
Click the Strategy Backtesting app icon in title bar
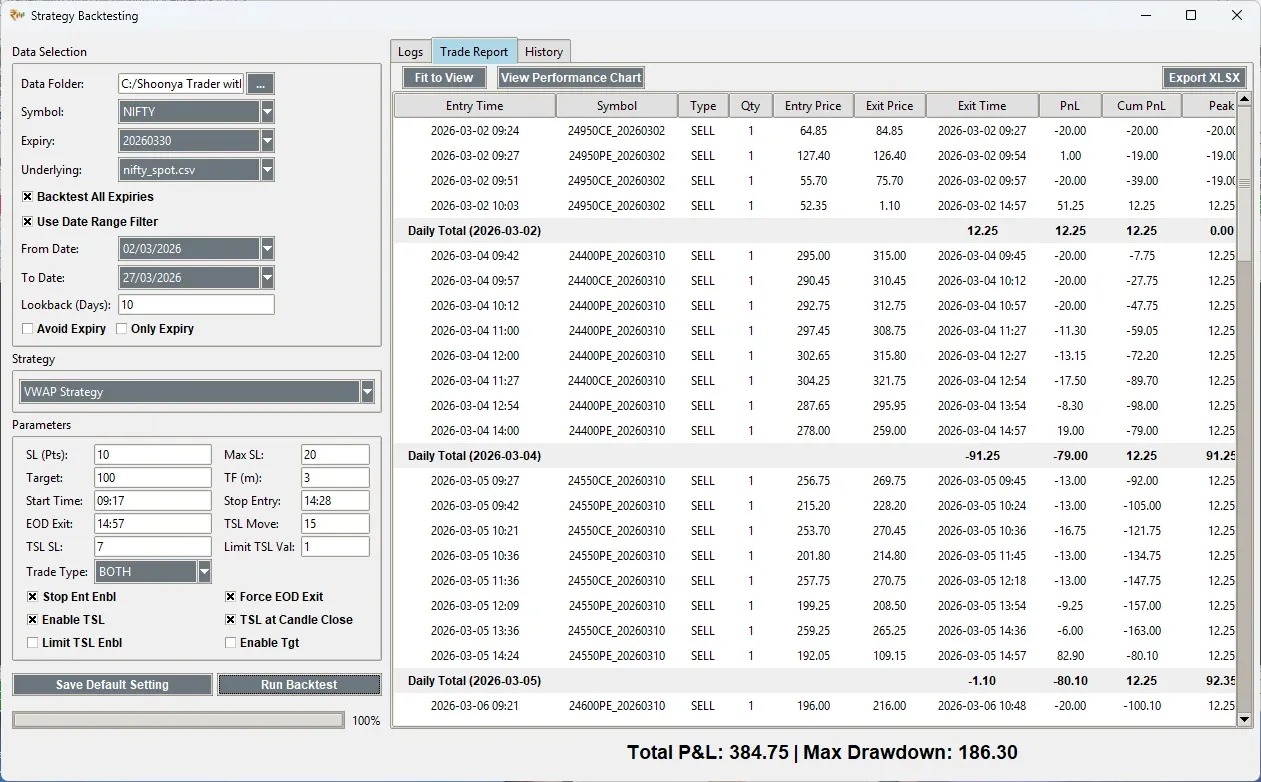click(16, 15)
